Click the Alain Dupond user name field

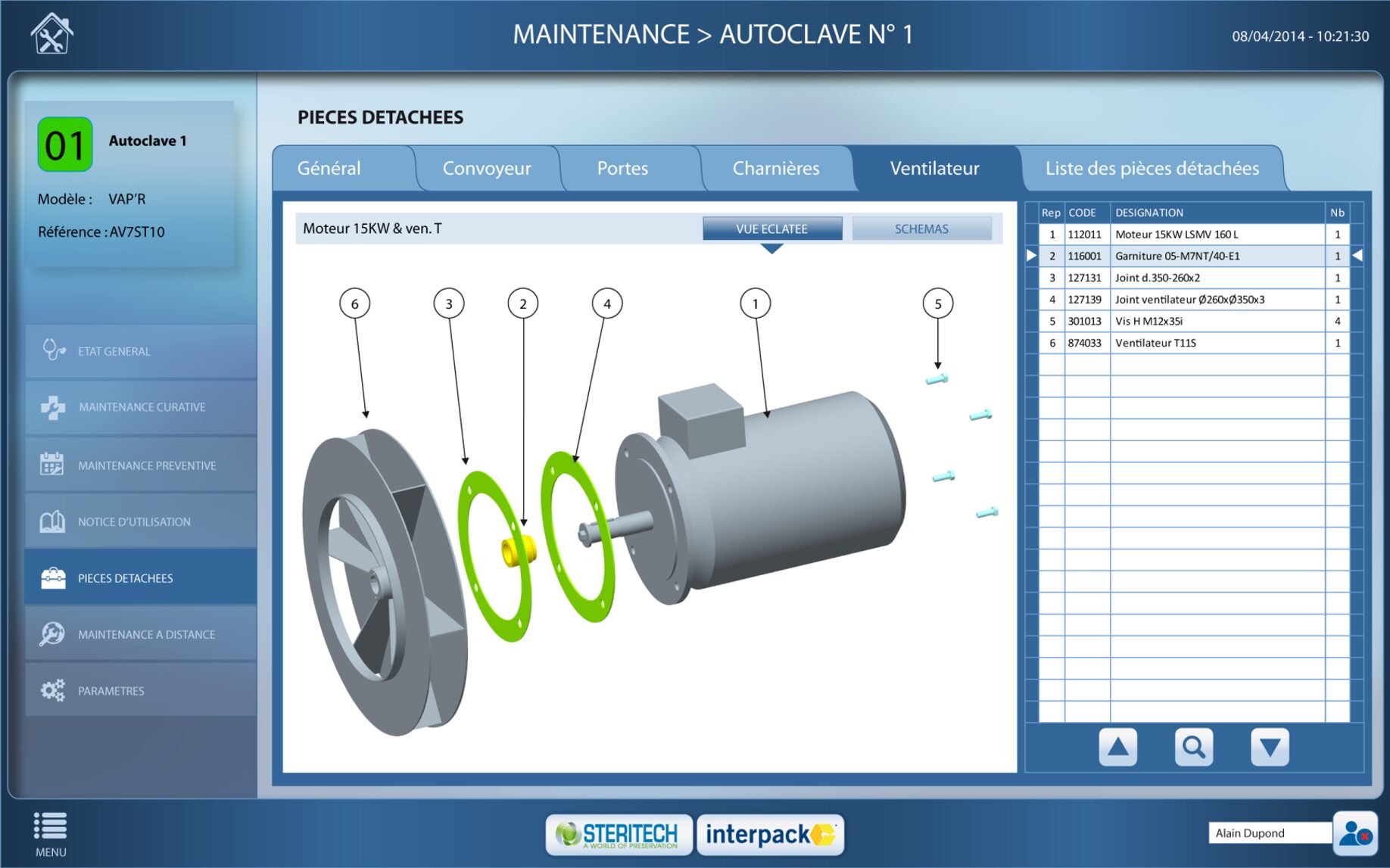point(1269,833)
